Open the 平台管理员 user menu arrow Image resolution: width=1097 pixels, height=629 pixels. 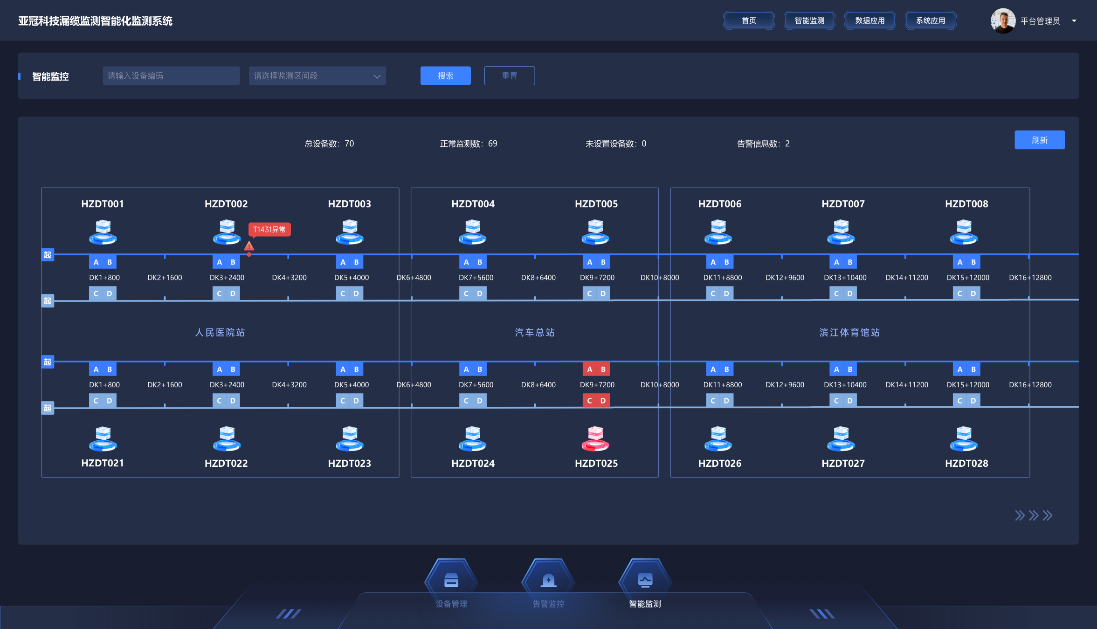click(x=1074, y=21)
